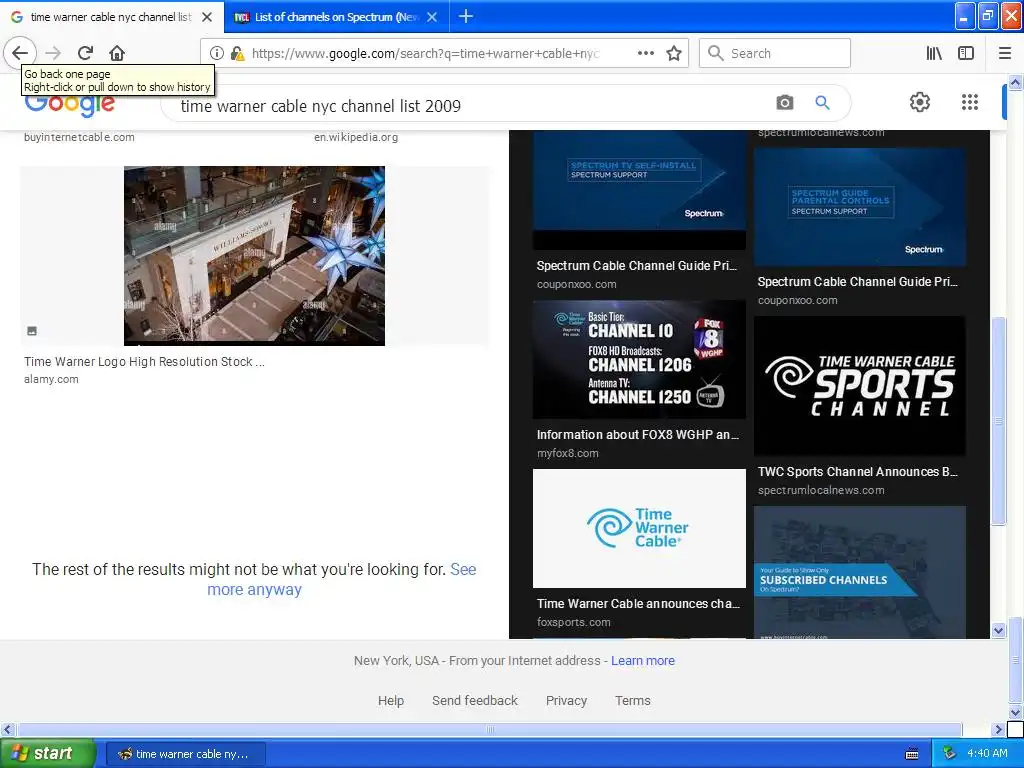This screenshot has height=768, width=1024.
Task: Close the List of channels on Spectrum tab
Action: click(432, 17)
